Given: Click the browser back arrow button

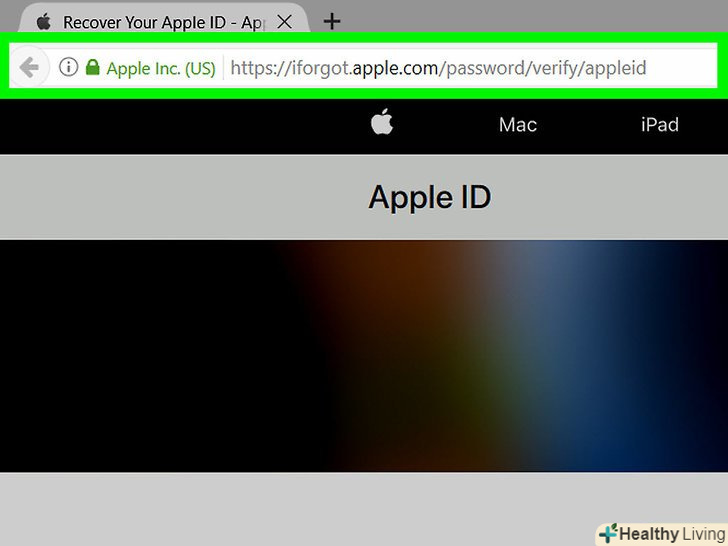Looking at the screenshot, I should [29, 68].
